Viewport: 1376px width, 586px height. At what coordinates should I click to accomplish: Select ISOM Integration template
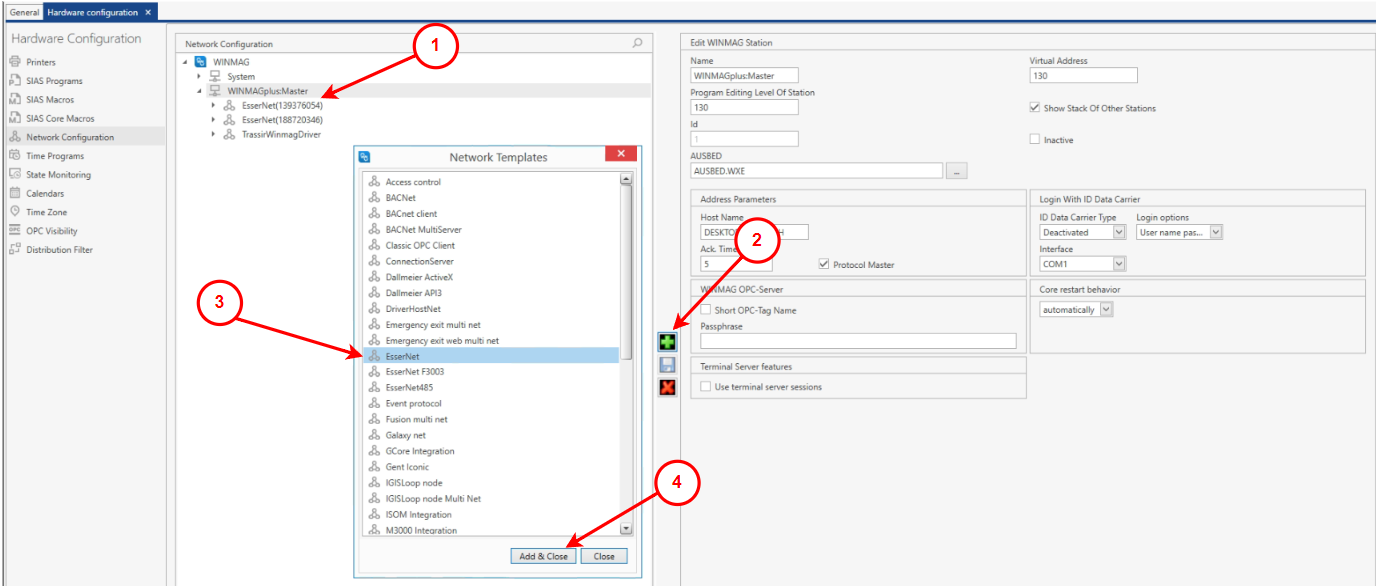pyautogui.click(x=418, y=514)
